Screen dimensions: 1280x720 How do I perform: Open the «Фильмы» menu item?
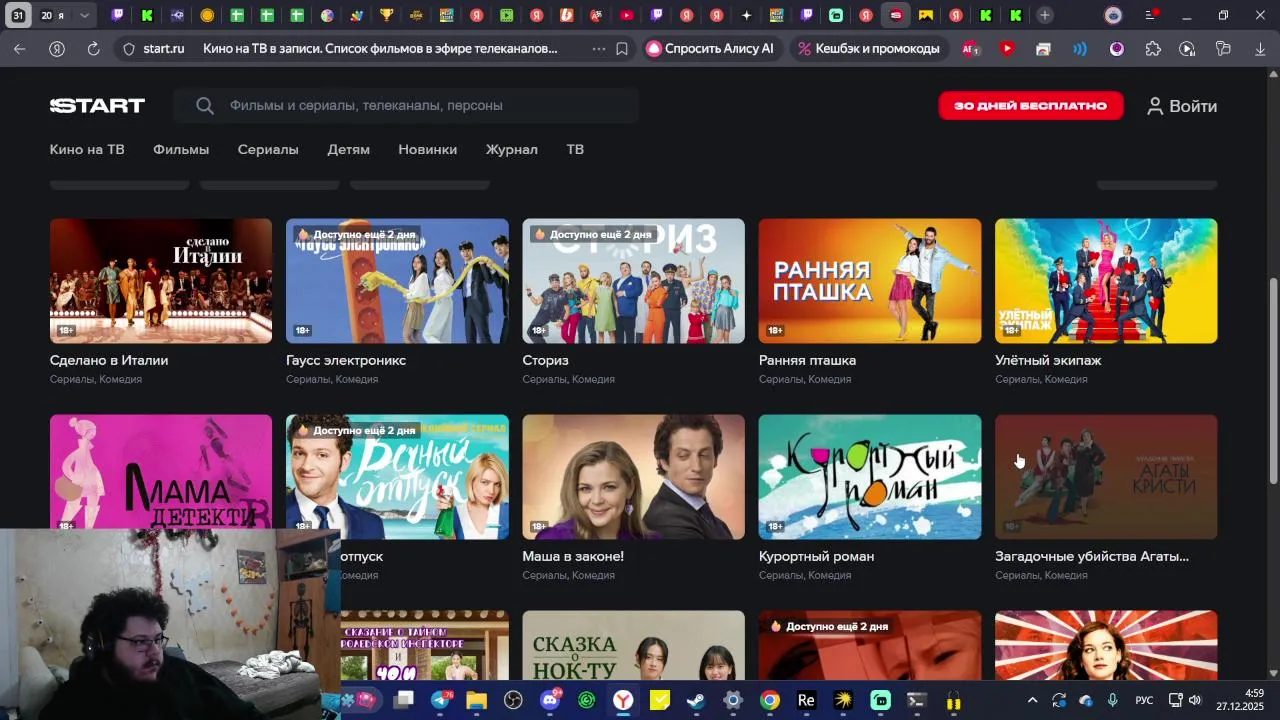click(x=181, y=149)
